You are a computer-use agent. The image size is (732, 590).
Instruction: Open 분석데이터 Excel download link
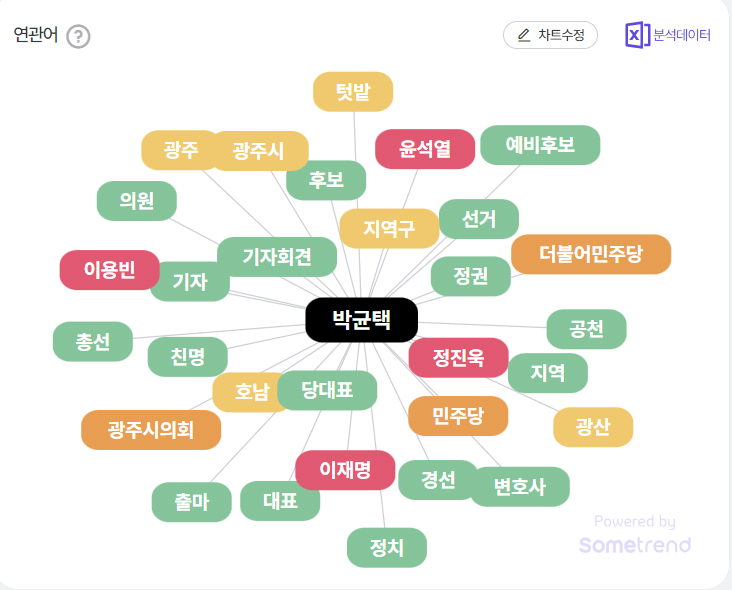(681, 35)
